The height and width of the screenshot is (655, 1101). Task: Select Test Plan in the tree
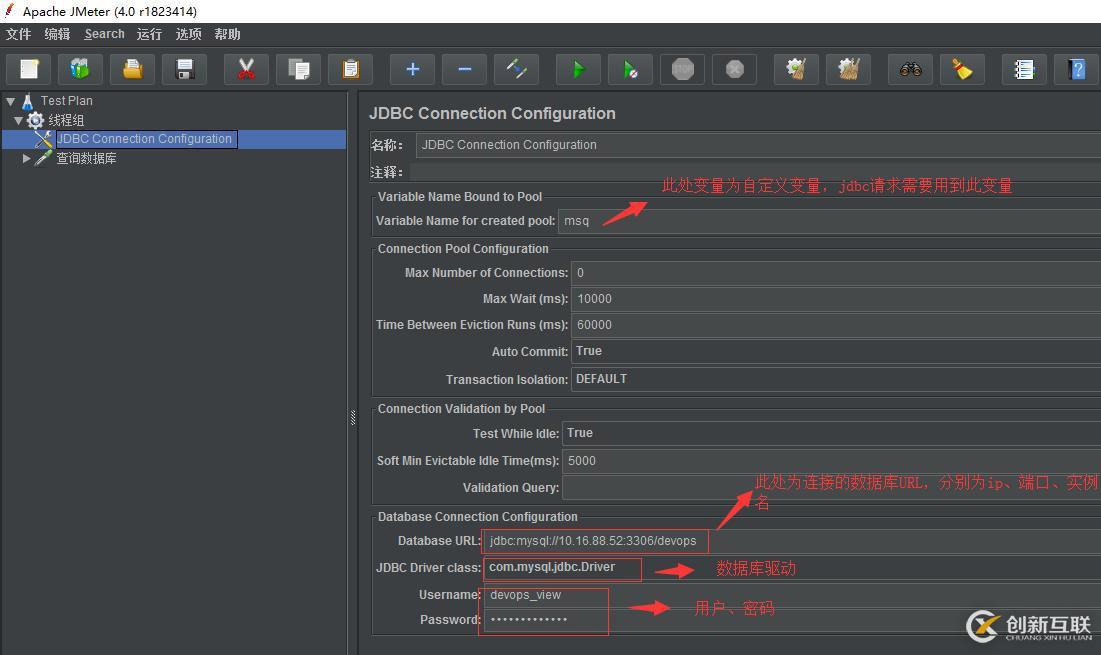pyautogui.click(x=66, y=101)
